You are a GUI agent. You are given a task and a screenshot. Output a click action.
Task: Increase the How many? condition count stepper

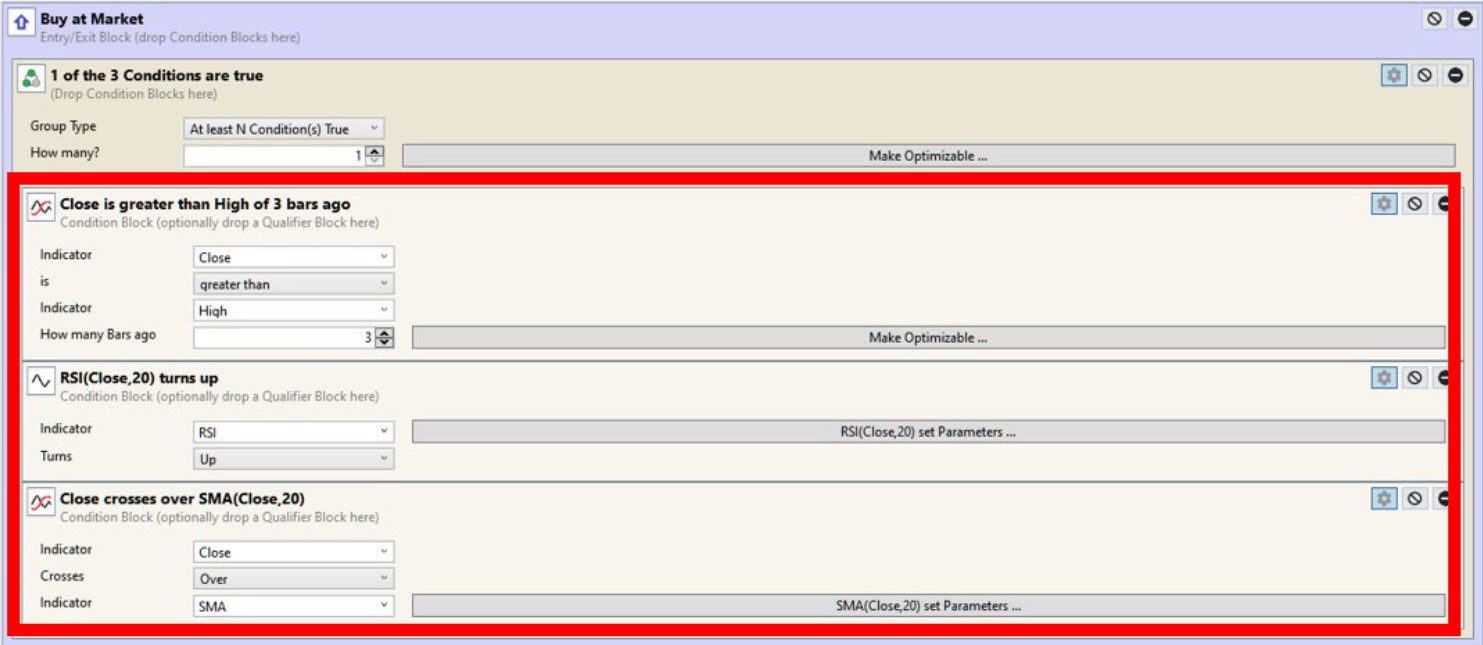click(375, 151)
